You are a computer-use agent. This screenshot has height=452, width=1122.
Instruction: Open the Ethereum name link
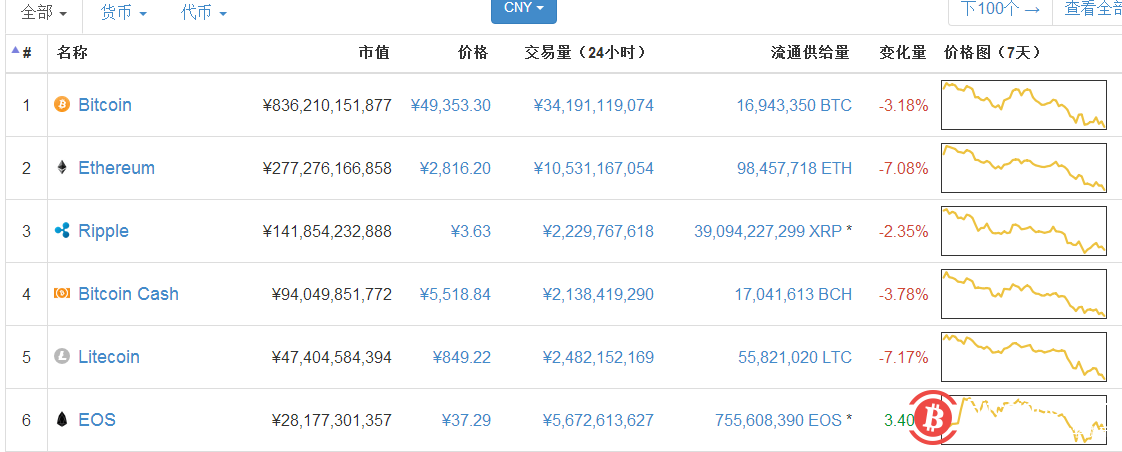click(116, 168)
